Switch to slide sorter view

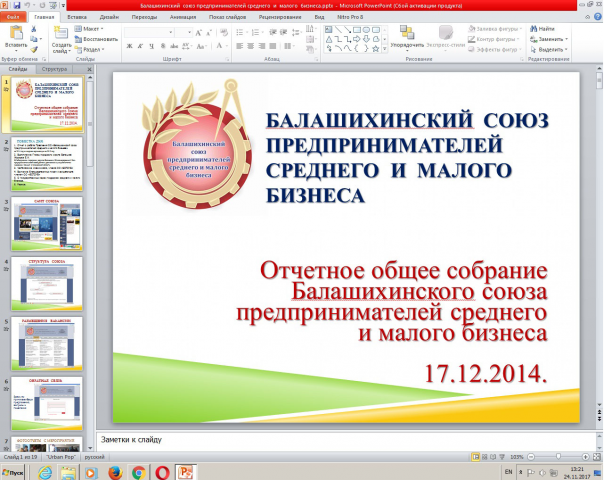click(x=485, y=457)
